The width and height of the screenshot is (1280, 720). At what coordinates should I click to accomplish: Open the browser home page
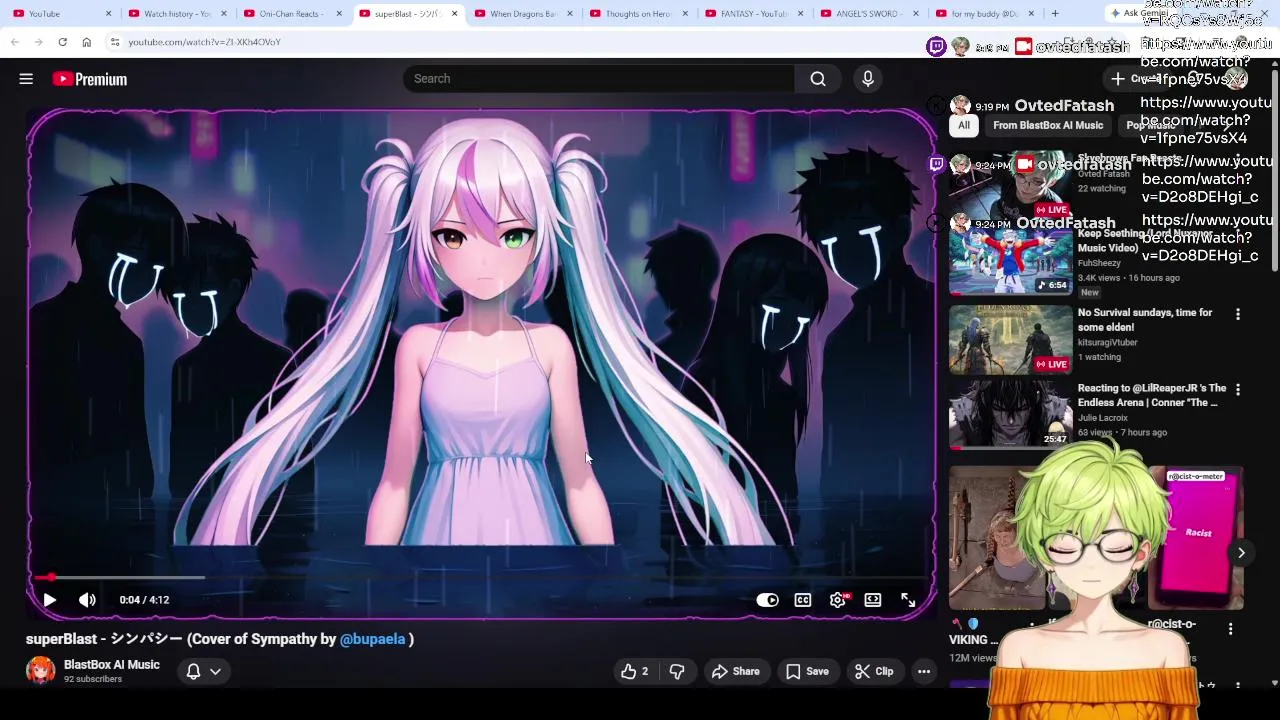(86, 42)
